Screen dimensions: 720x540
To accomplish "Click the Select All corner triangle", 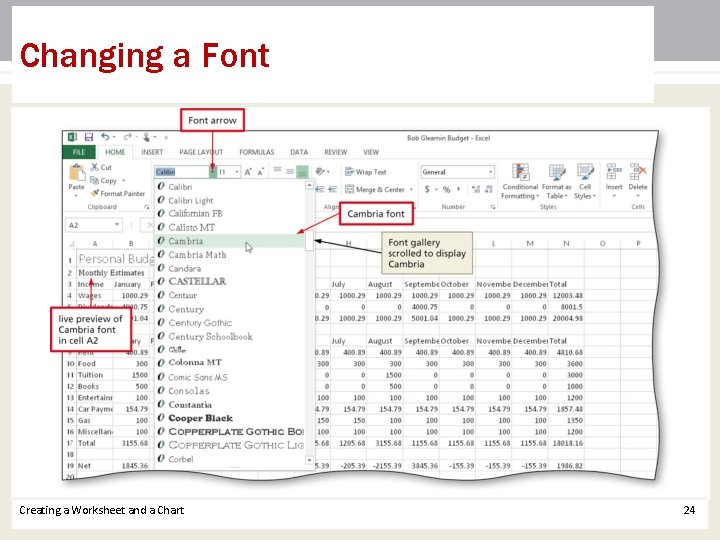I will coord(71,243).
